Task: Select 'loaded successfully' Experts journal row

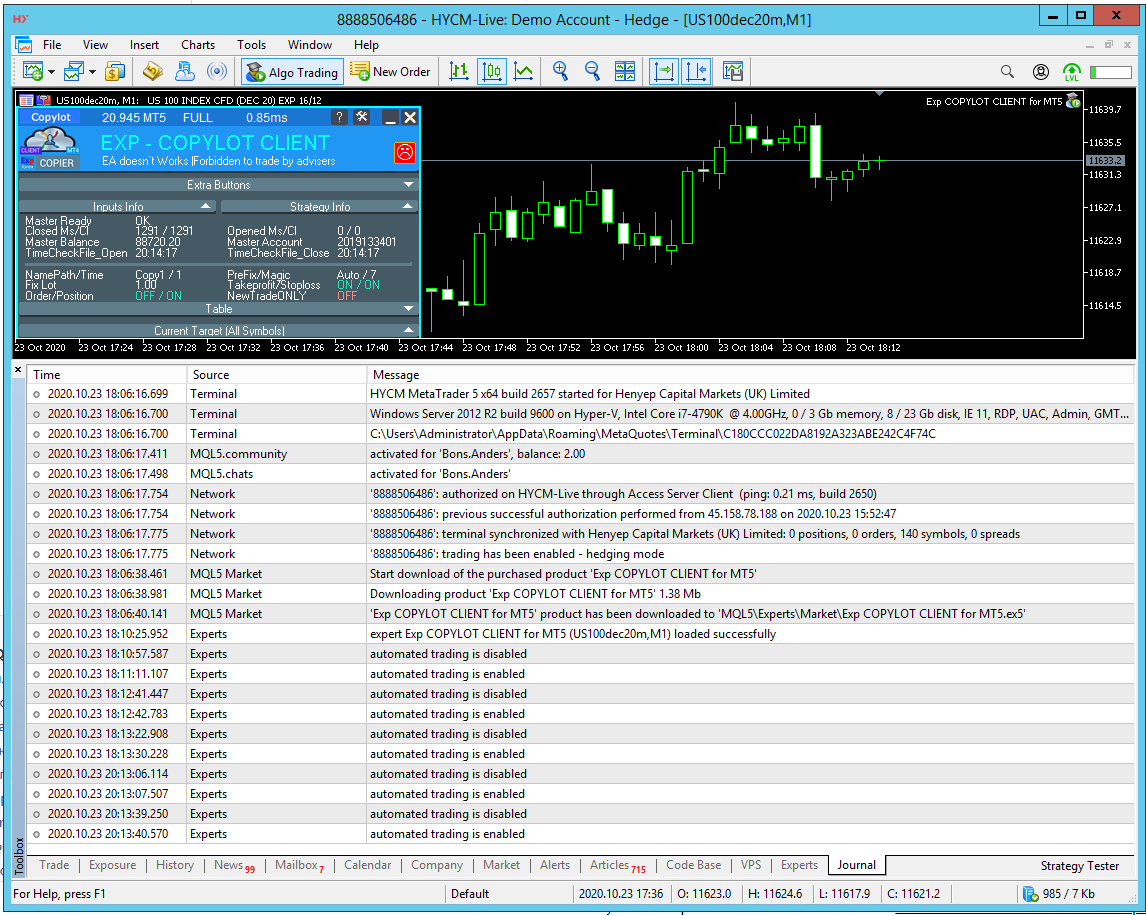Action: click(581, 634)
